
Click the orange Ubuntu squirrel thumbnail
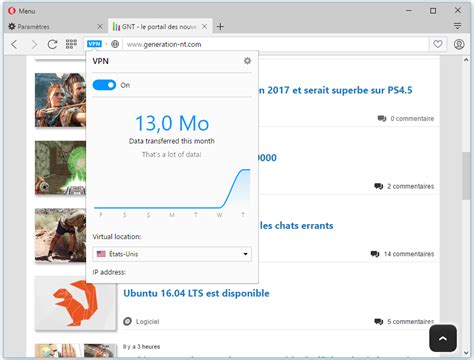(x=76, y=303)
